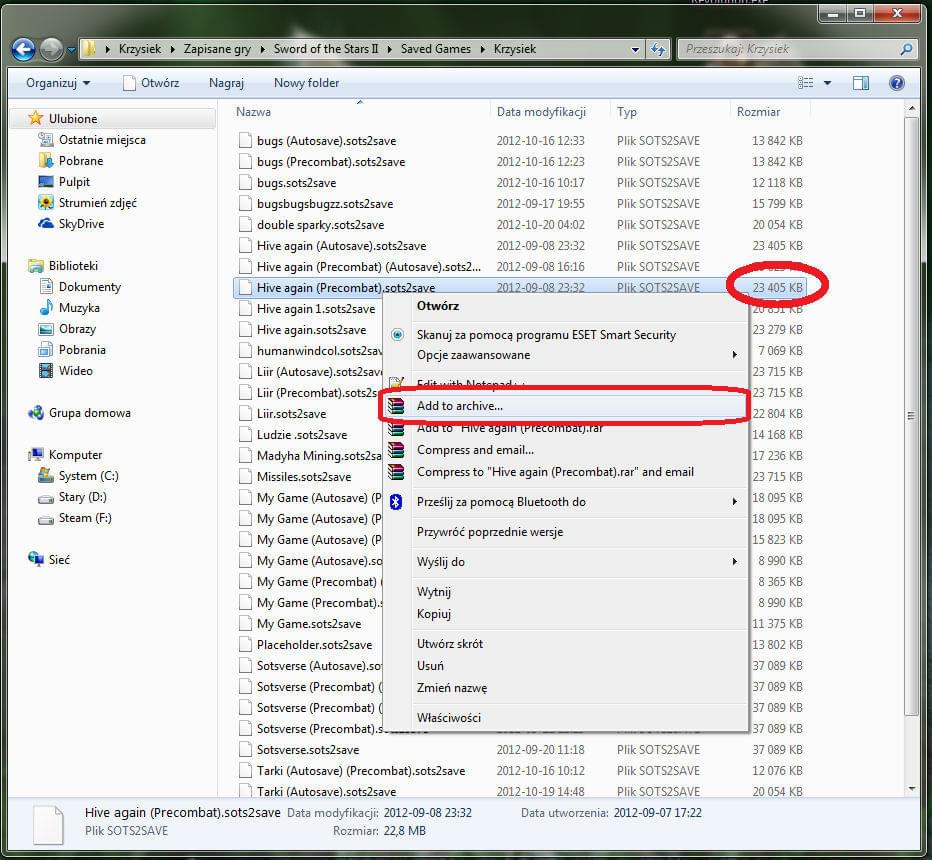Click the ESET scan icon in context menu
Screen dimensions: 932x860
(398, 335)
